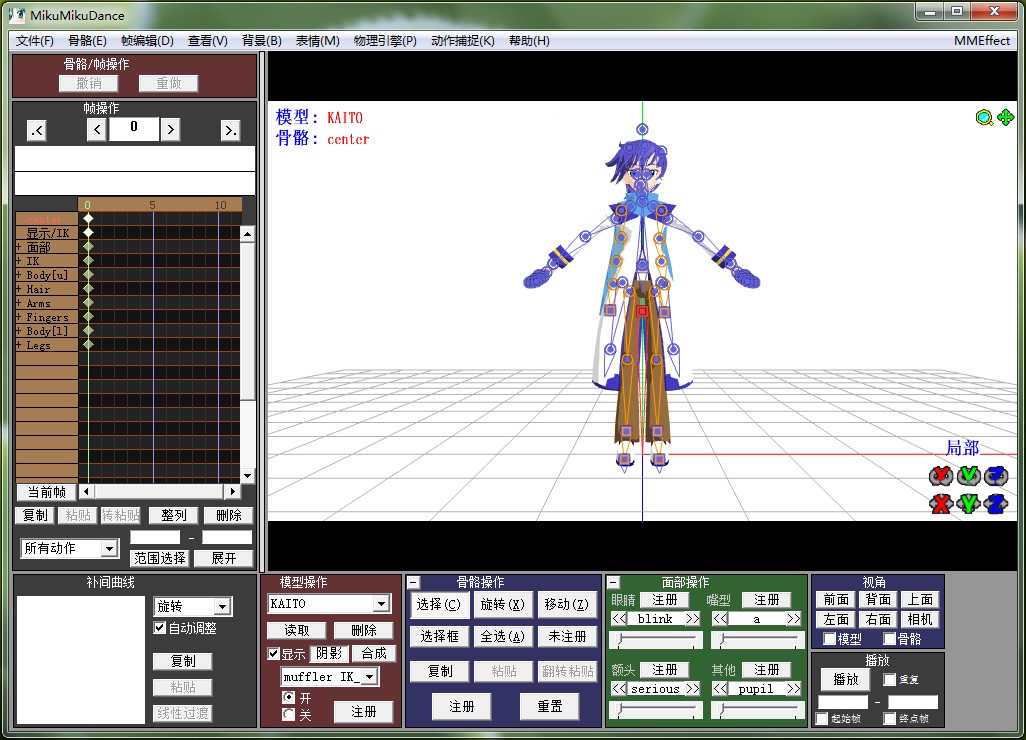Click the 播放 play button
Screen dimensions: 1026x740
point(845,679)
